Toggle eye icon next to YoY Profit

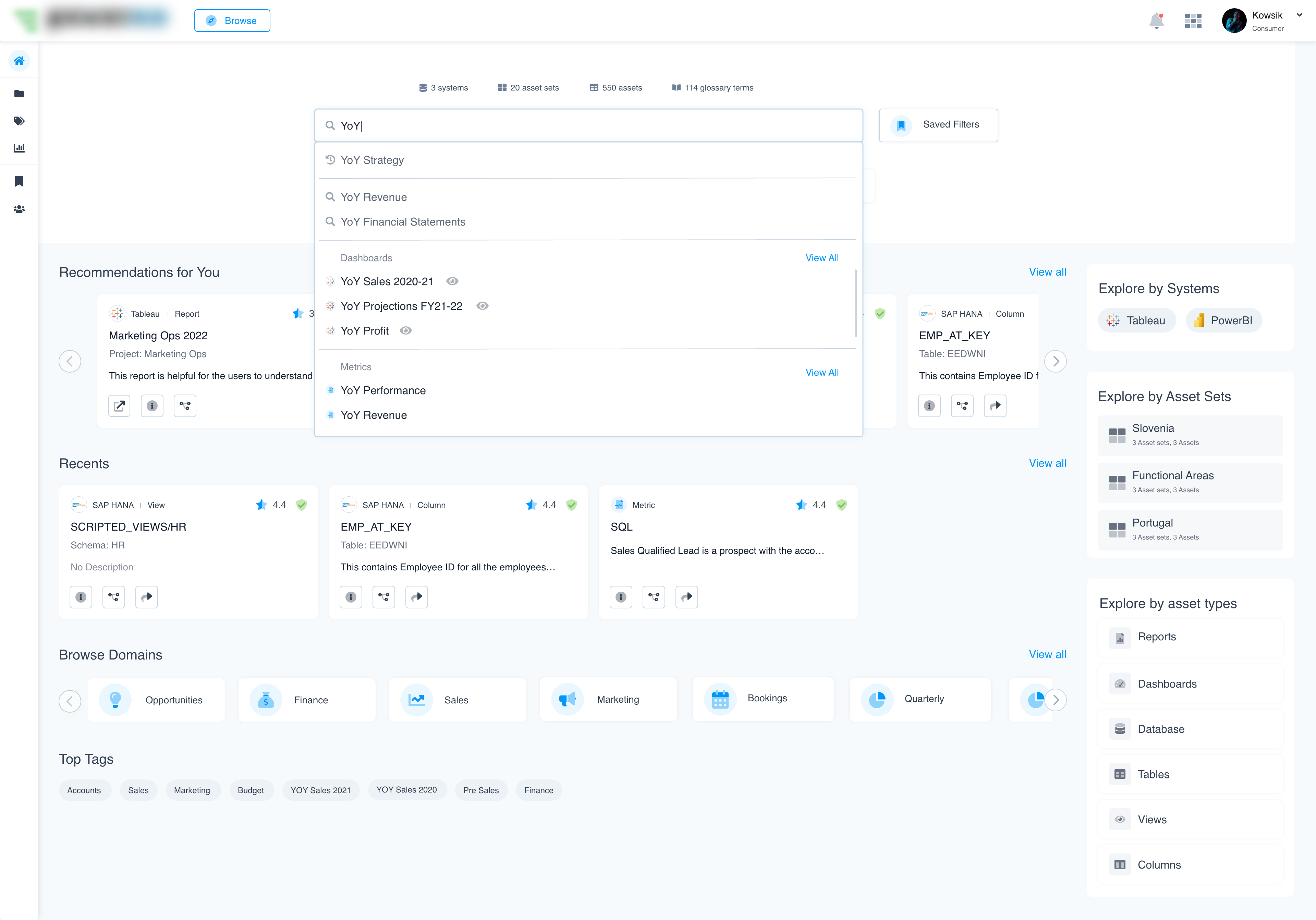(x=406, y=330)
